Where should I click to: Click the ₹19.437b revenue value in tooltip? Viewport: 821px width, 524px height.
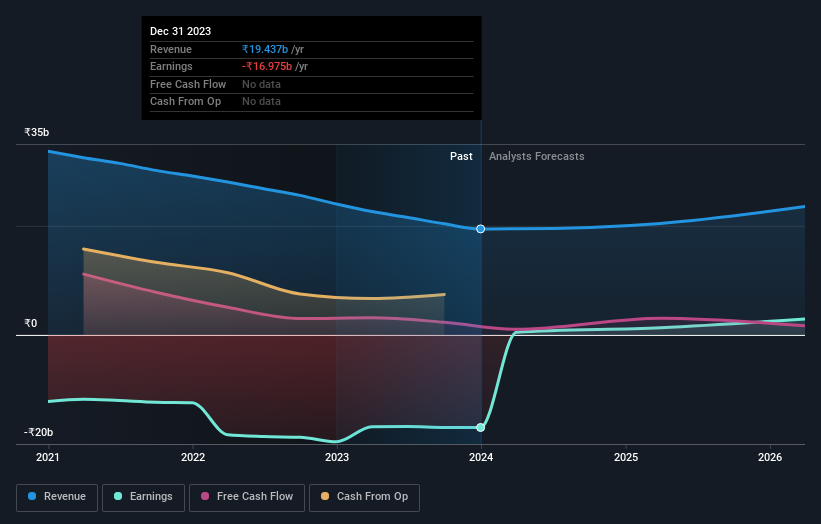click(265, 49)
